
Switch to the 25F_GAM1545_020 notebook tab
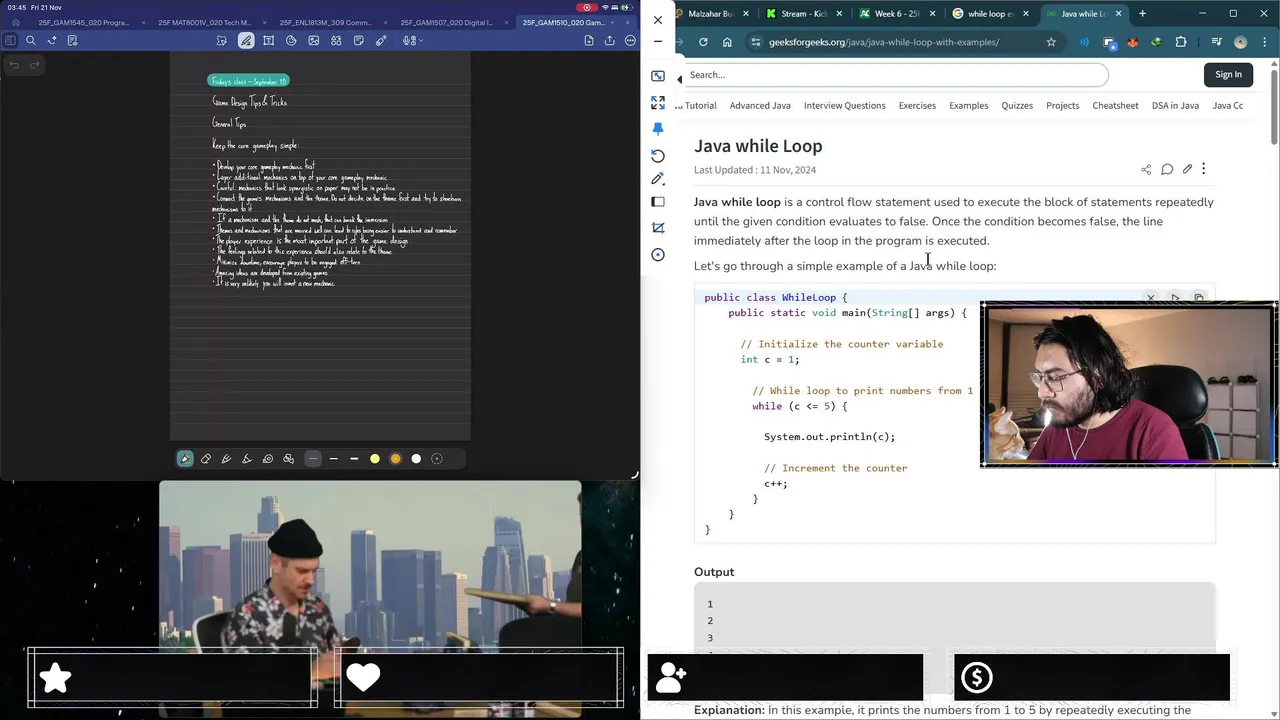coord(83,22)
